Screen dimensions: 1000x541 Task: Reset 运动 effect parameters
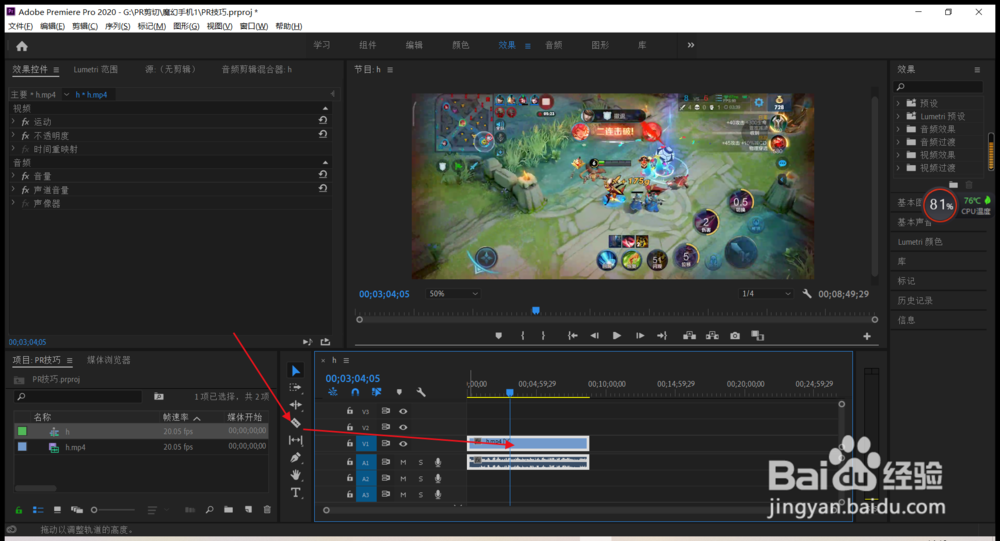tap(323, 120)
